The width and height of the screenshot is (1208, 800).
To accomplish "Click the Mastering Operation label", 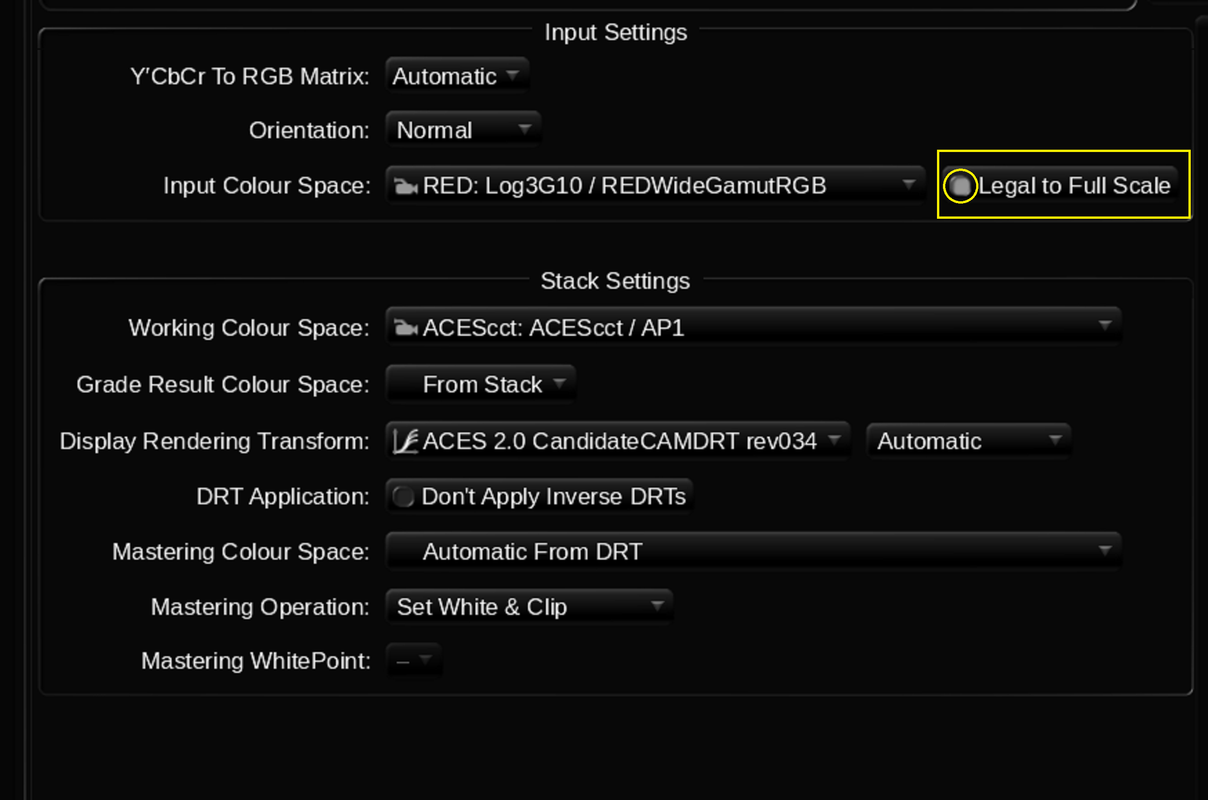I will pos(261,607).
